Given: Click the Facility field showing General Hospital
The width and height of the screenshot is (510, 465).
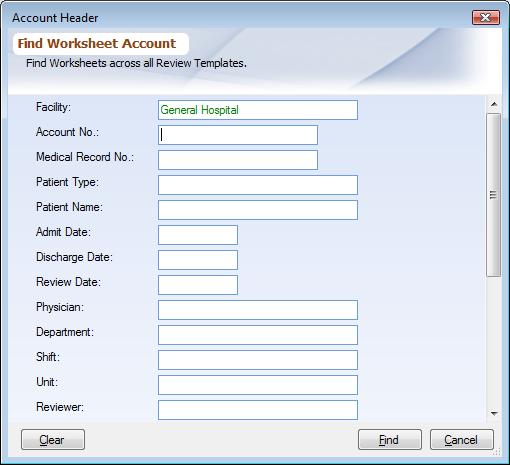Looking at the screenshot, I should click(258, 110).
